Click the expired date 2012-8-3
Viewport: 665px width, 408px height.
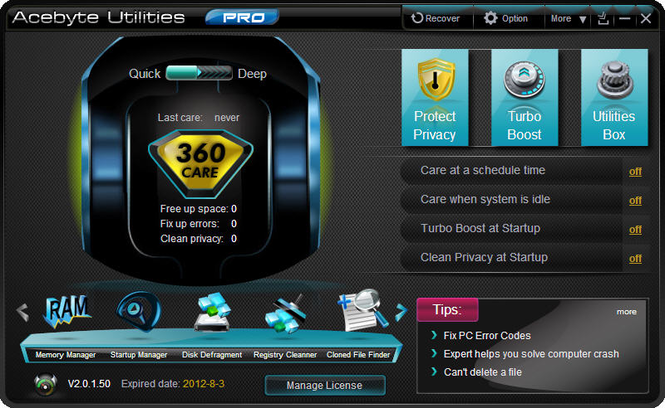point(204,384)
